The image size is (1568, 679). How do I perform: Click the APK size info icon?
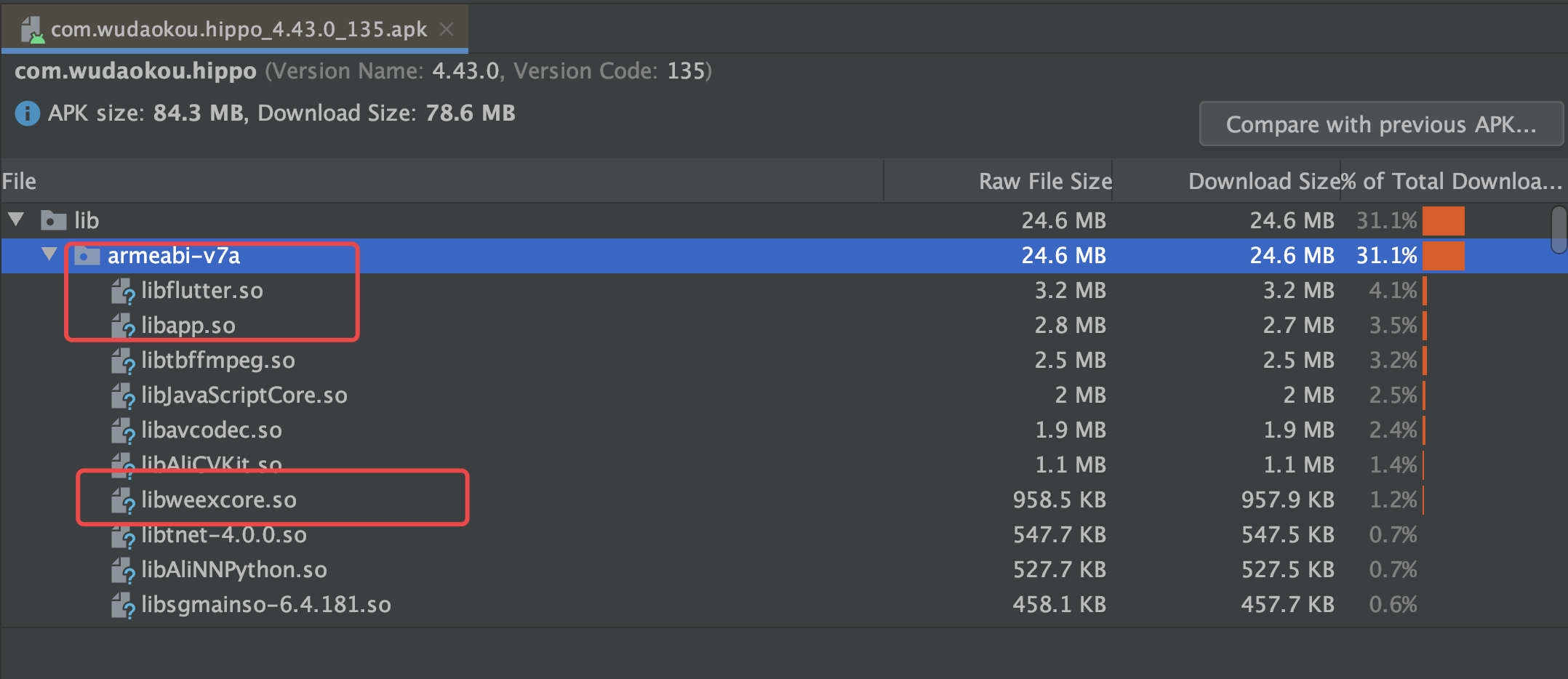point(28,113)
